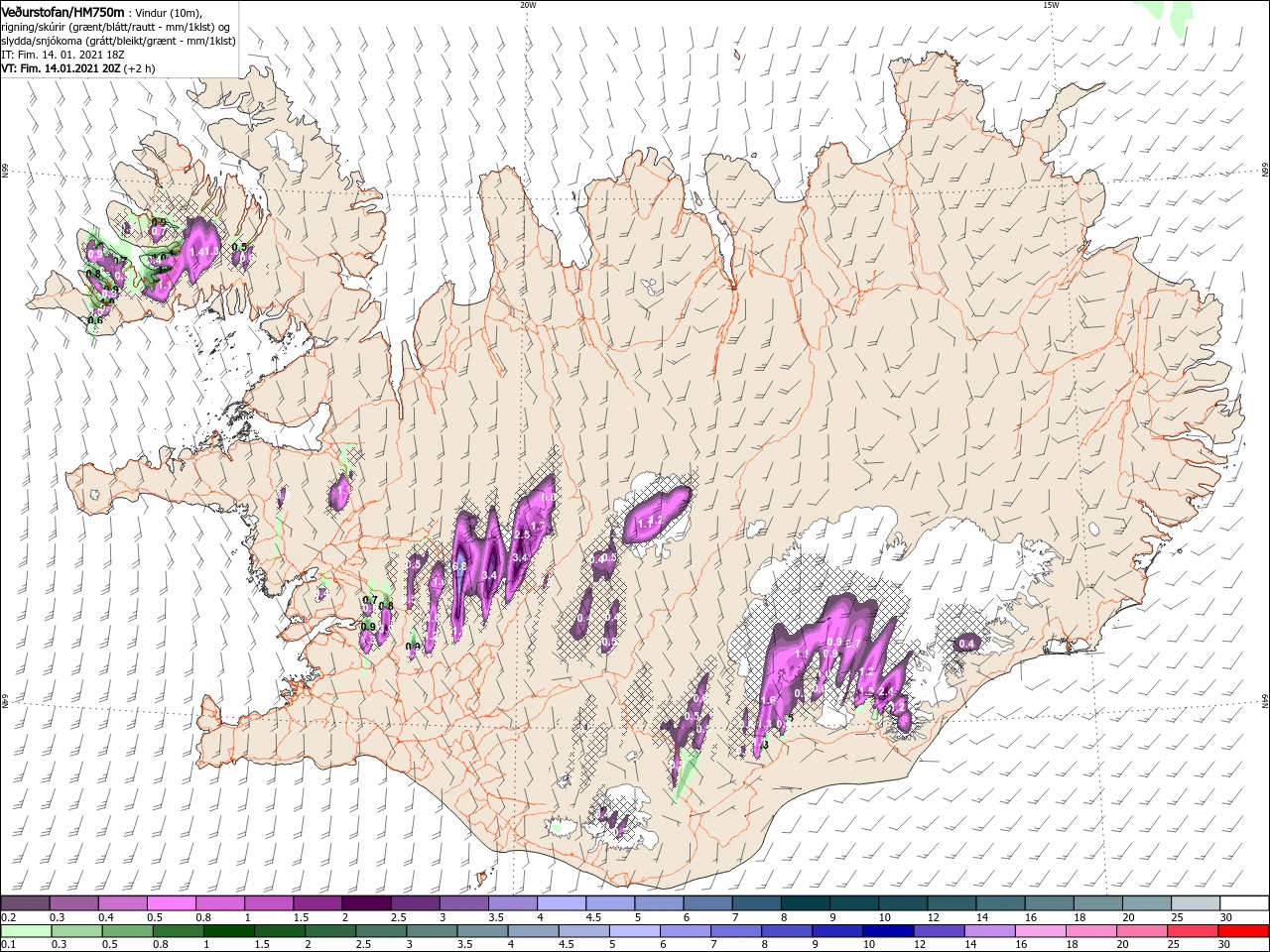Click the '1.6' precipitation value on the map

[767, 700]
